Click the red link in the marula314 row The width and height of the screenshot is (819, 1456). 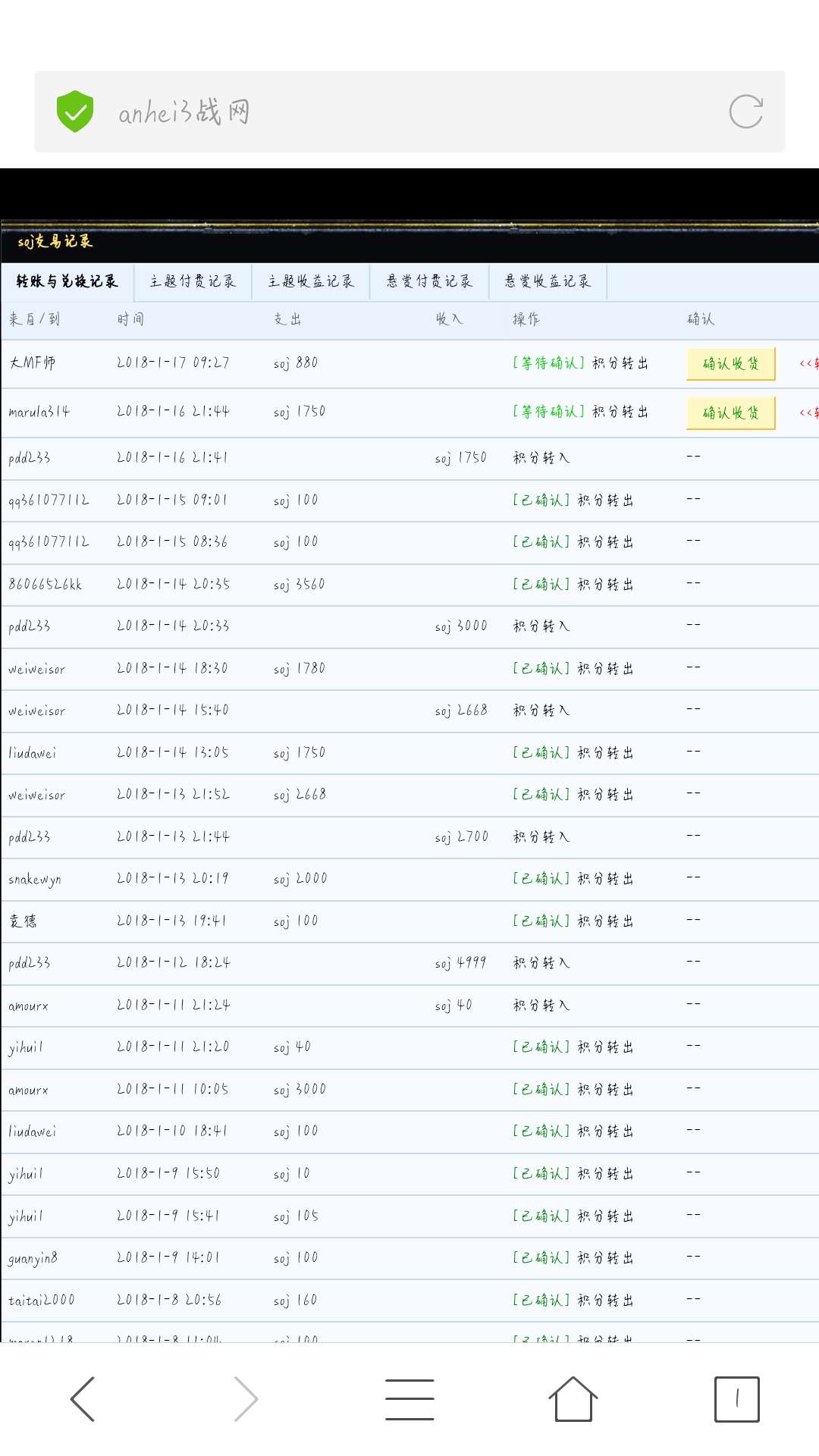(808, 413)
